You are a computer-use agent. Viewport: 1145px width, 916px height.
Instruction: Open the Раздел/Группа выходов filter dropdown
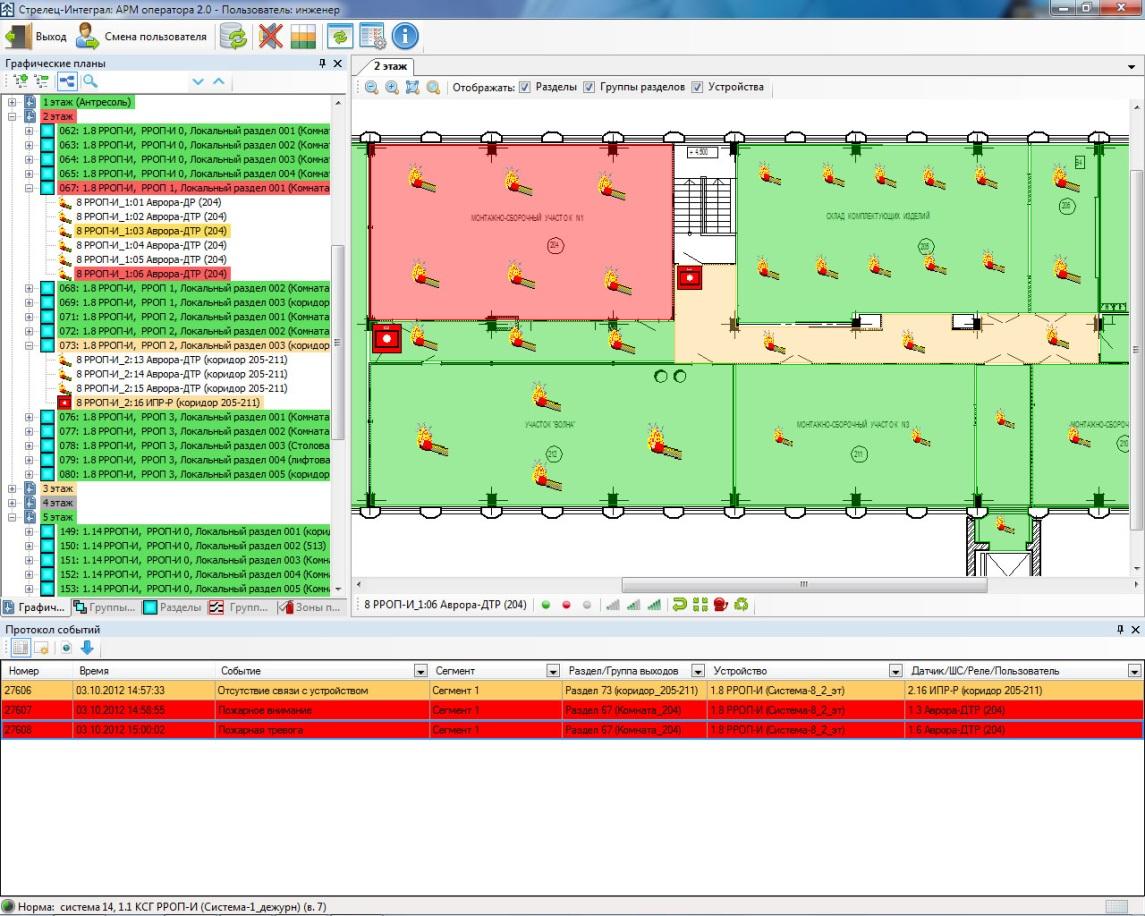pyautogui.click(x=698, y=671)
